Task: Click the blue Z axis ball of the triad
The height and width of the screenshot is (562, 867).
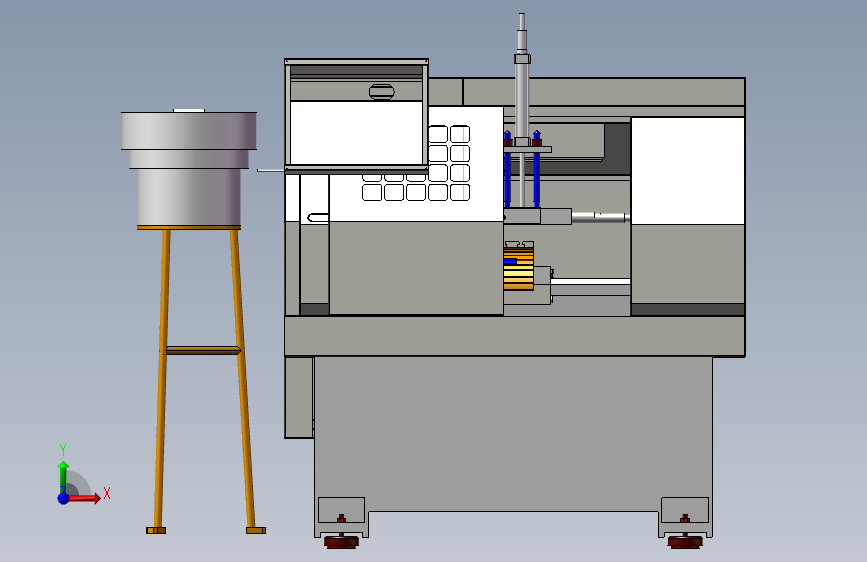Action: tap(64, 498)
